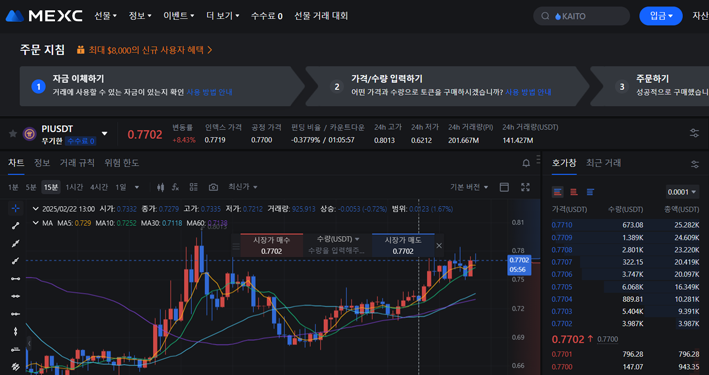Select the 거래 규칙 tab

77,163
